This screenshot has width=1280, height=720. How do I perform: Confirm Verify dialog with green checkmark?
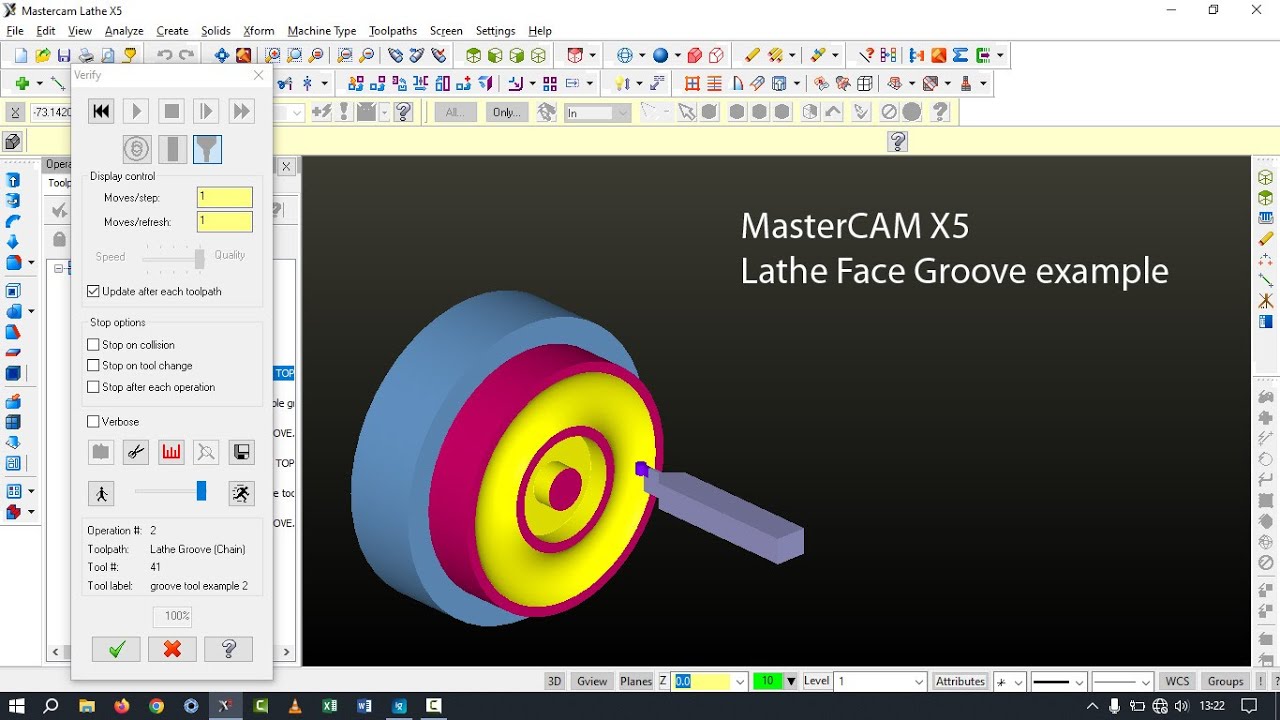click(x=116, y=649)
